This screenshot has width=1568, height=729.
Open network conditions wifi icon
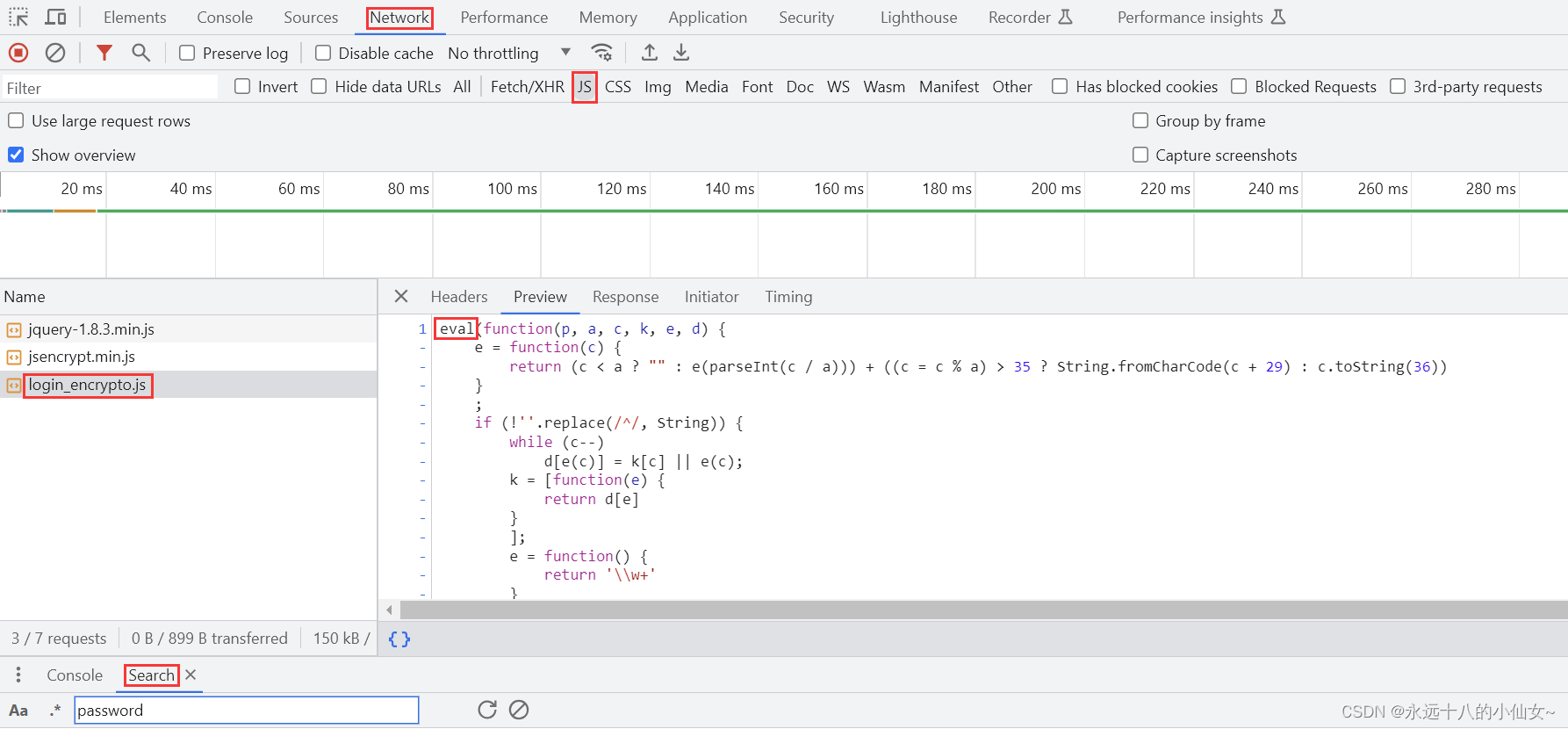click(601, 53)
